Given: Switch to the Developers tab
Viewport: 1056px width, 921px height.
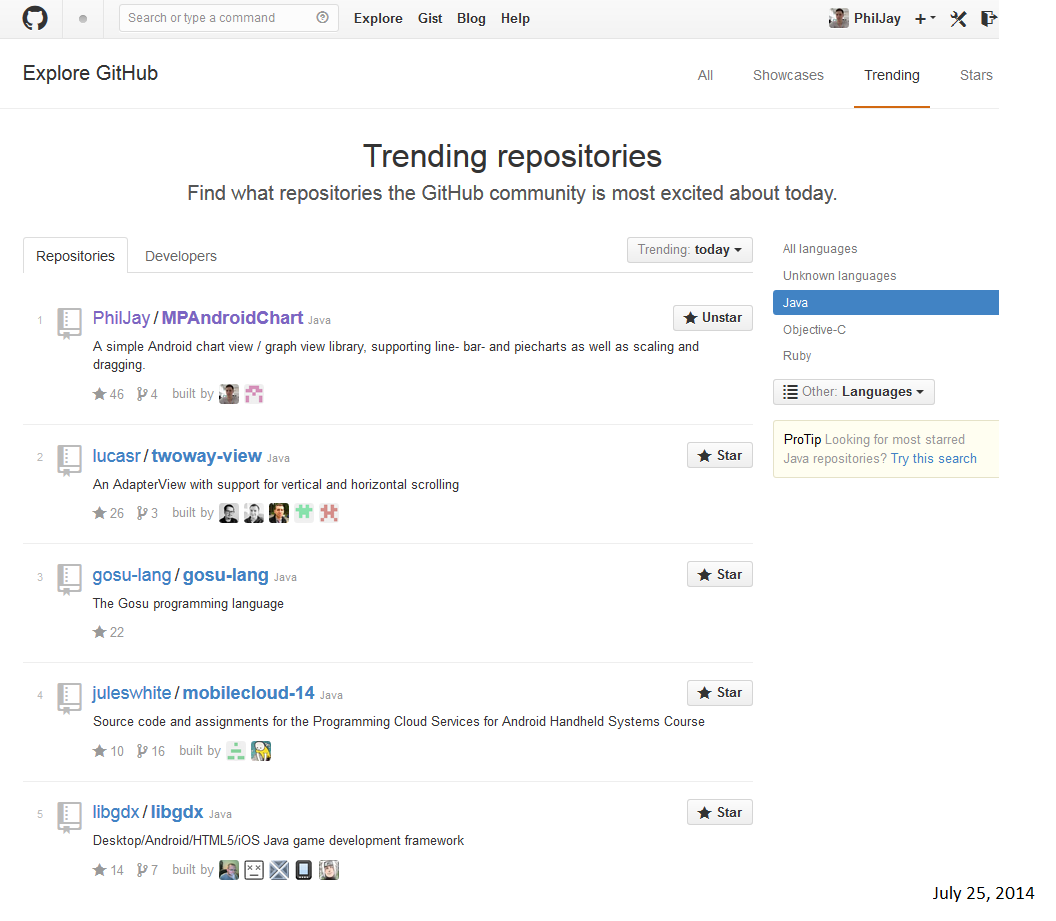Looking at the screenshot, I should point(181,256).
